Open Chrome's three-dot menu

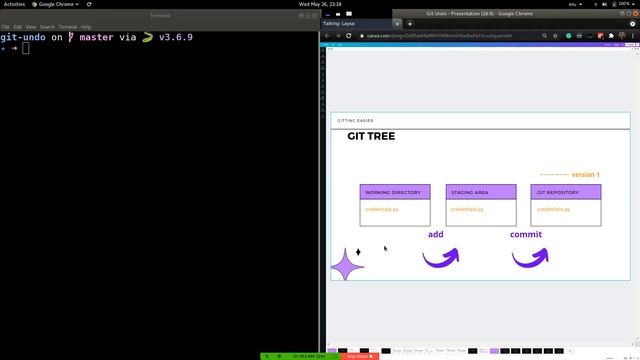click(x=633, y=36)
